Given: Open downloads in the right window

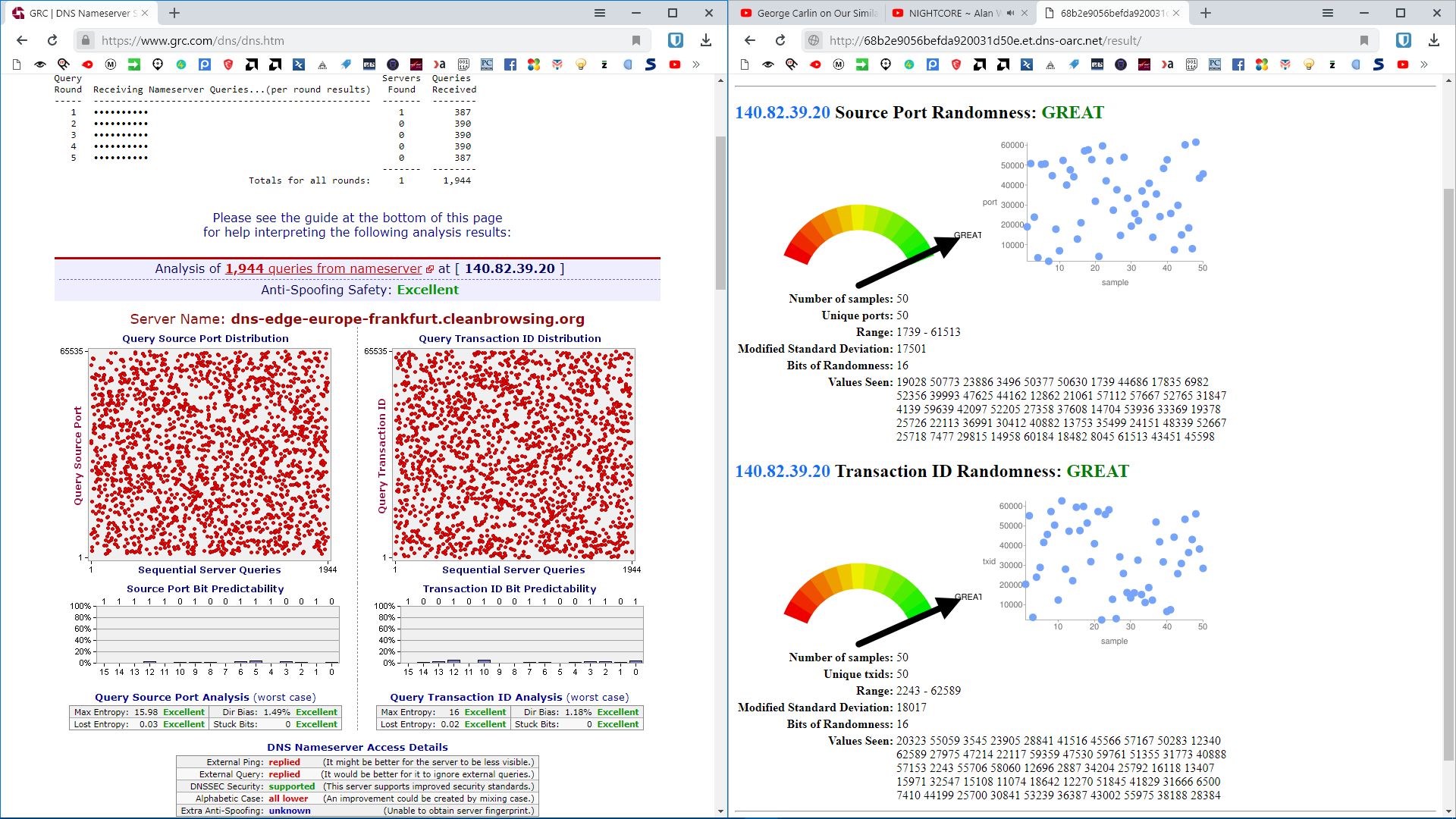Looking at the screenshot, I should (x=1433, y=40).
